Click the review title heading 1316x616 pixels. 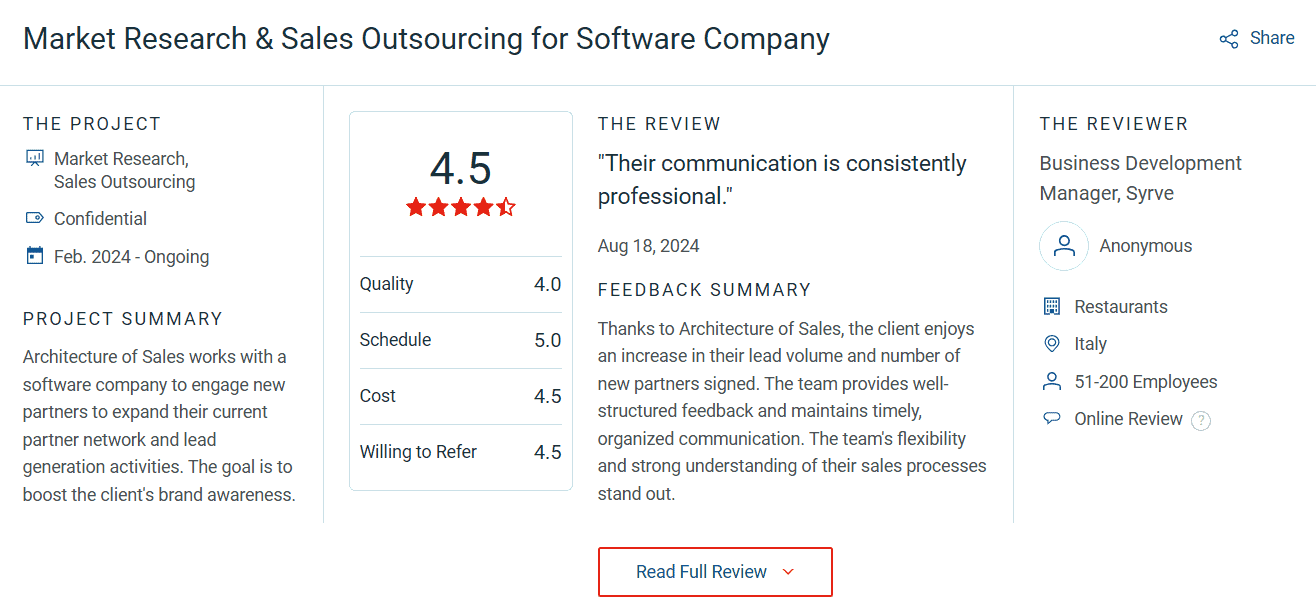point(426,39)
